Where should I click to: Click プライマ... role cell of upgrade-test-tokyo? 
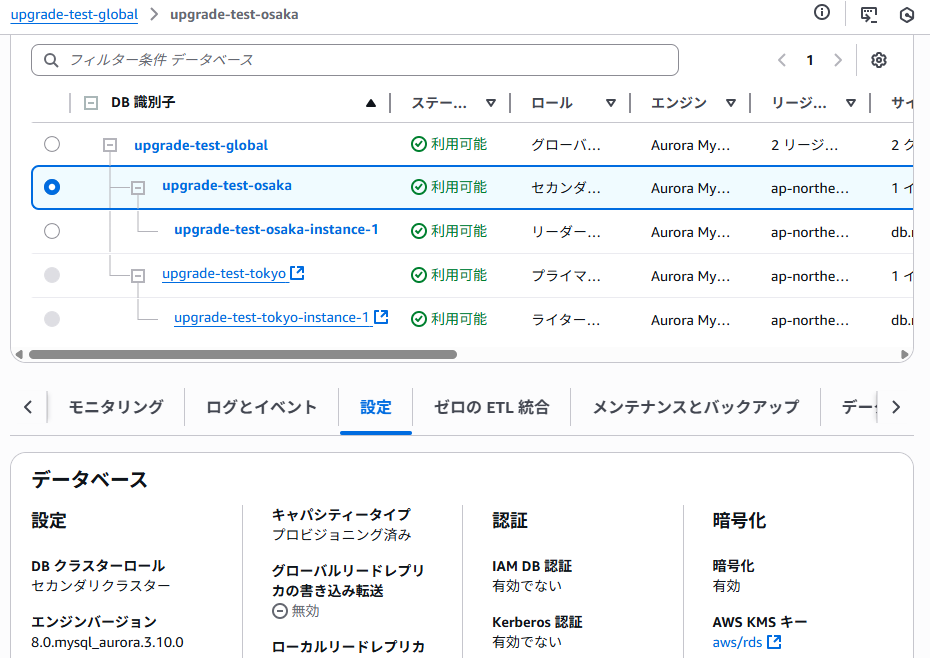point(566,276)
